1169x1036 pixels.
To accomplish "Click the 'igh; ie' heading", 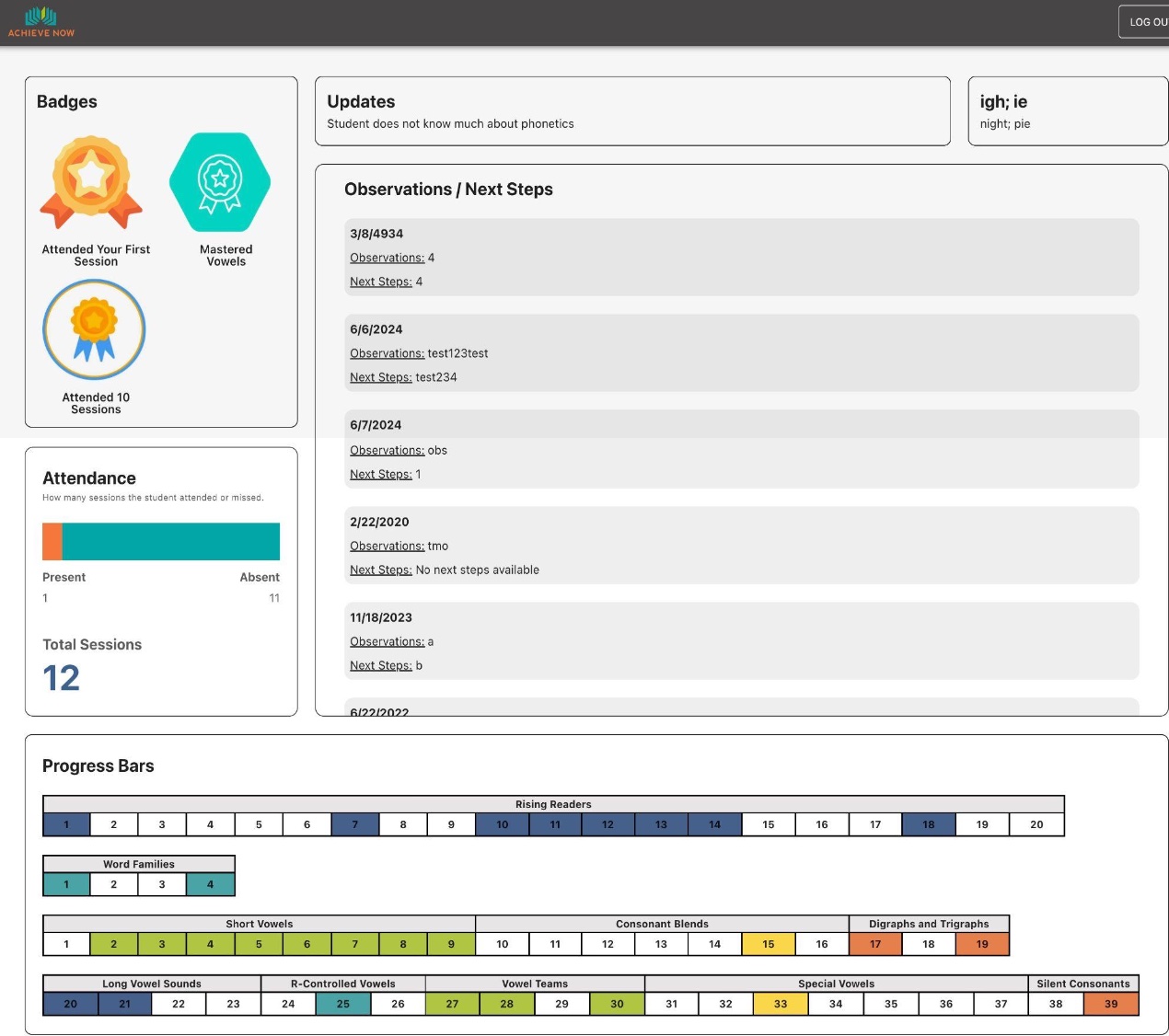I will pyautogui.click(x=1003, y=101).
